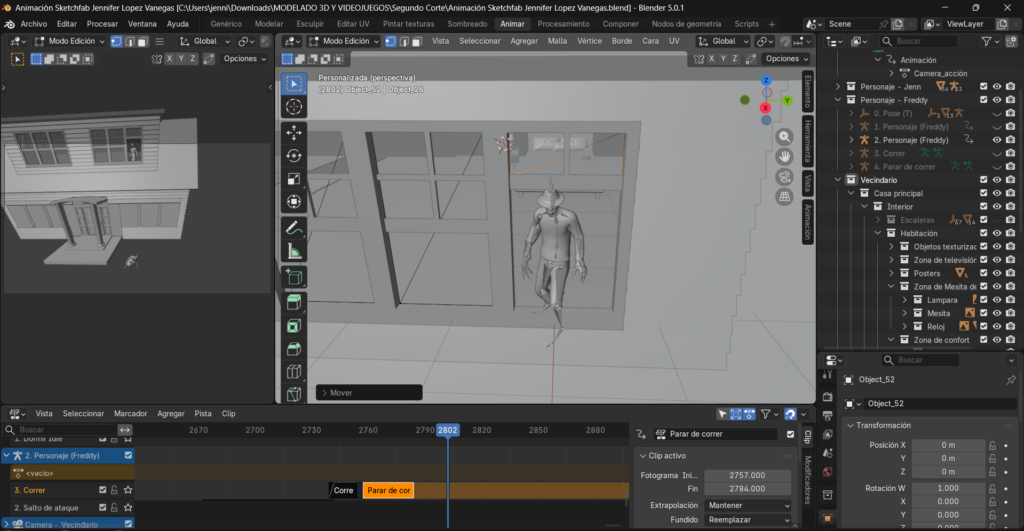The image size is (1024, 531).
Task: Click the outliner filter funnel icon
Action: point(986,41)
